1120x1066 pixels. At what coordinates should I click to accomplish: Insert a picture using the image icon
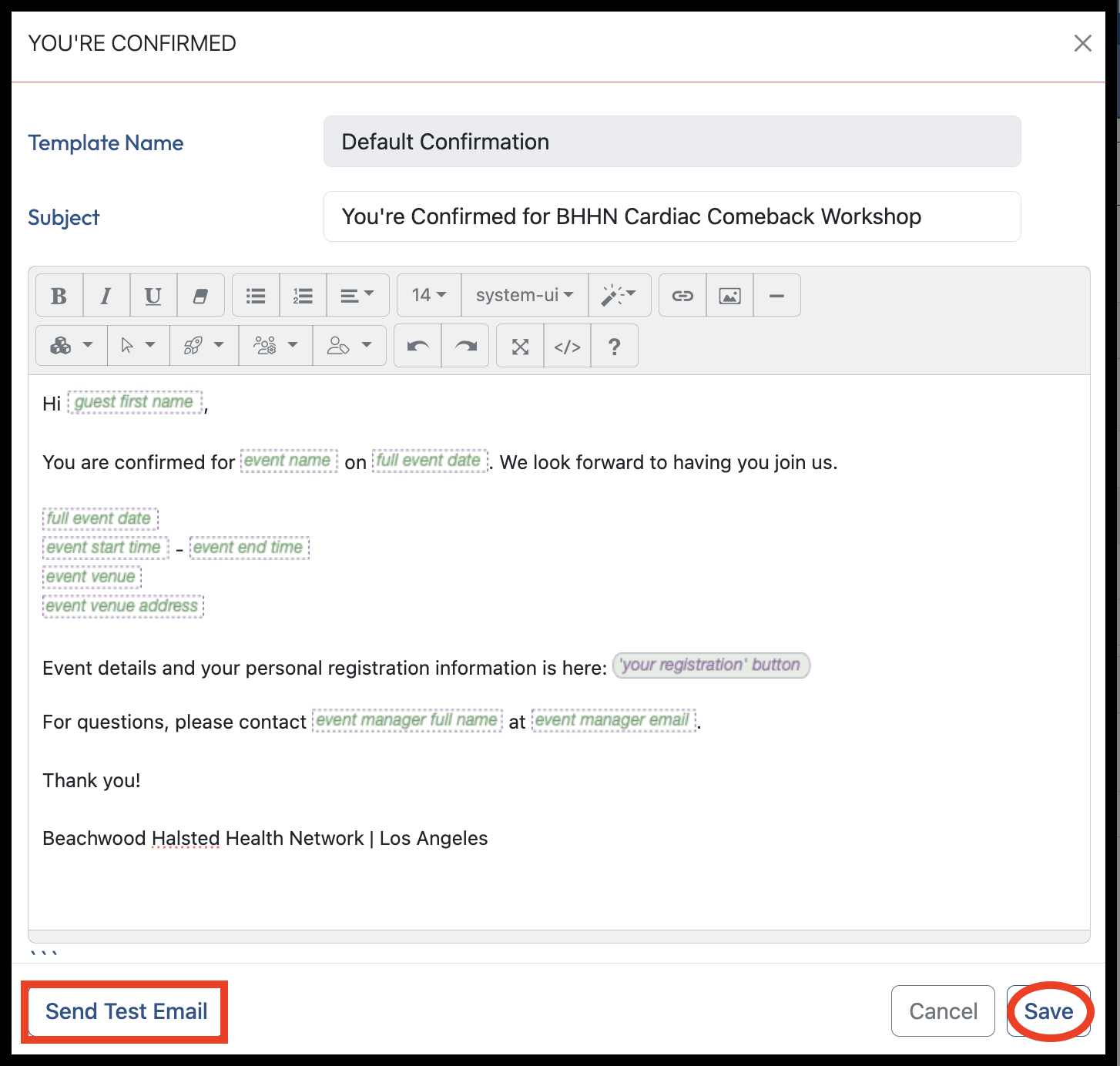pyautogui.click(x=729, y=295)
